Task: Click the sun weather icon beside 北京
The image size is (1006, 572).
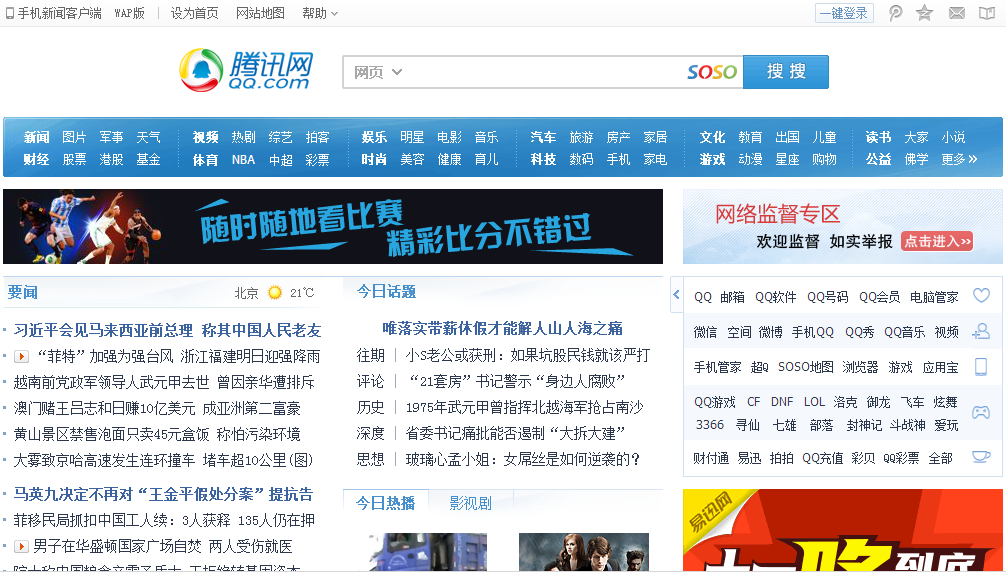Action: point(275,293)
